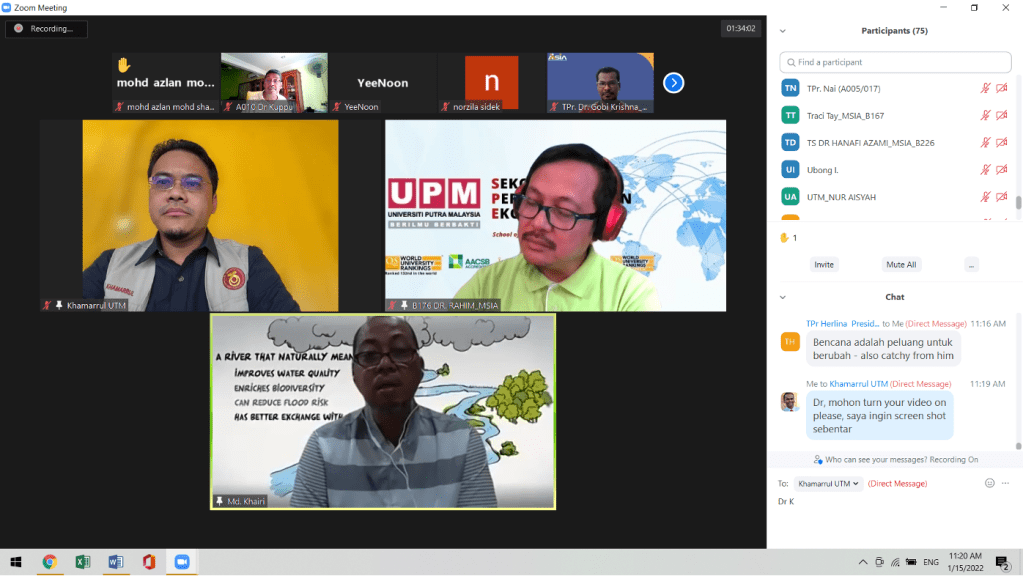The width and height of the screenshot is (1023, 576).
Task: Click the Recording indicator
Action: coord(46,29)
